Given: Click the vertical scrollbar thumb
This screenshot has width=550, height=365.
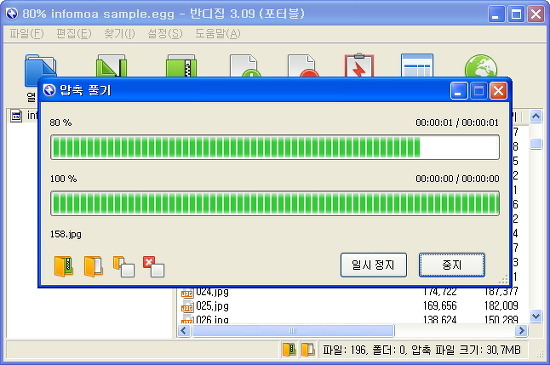Looking at the screenshot, I should coord(536,144).
